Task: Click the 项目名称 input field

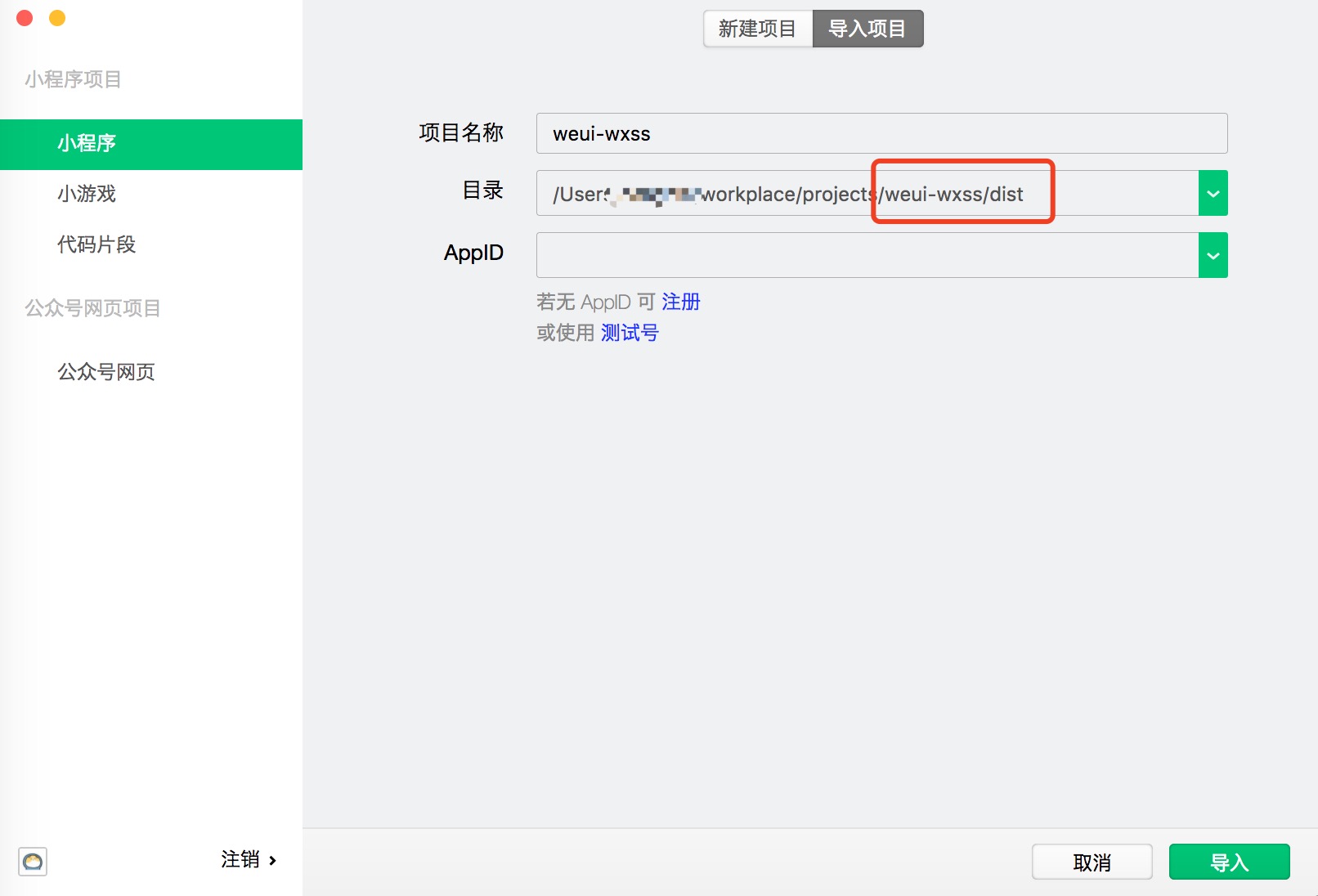Action: [881, 133]
